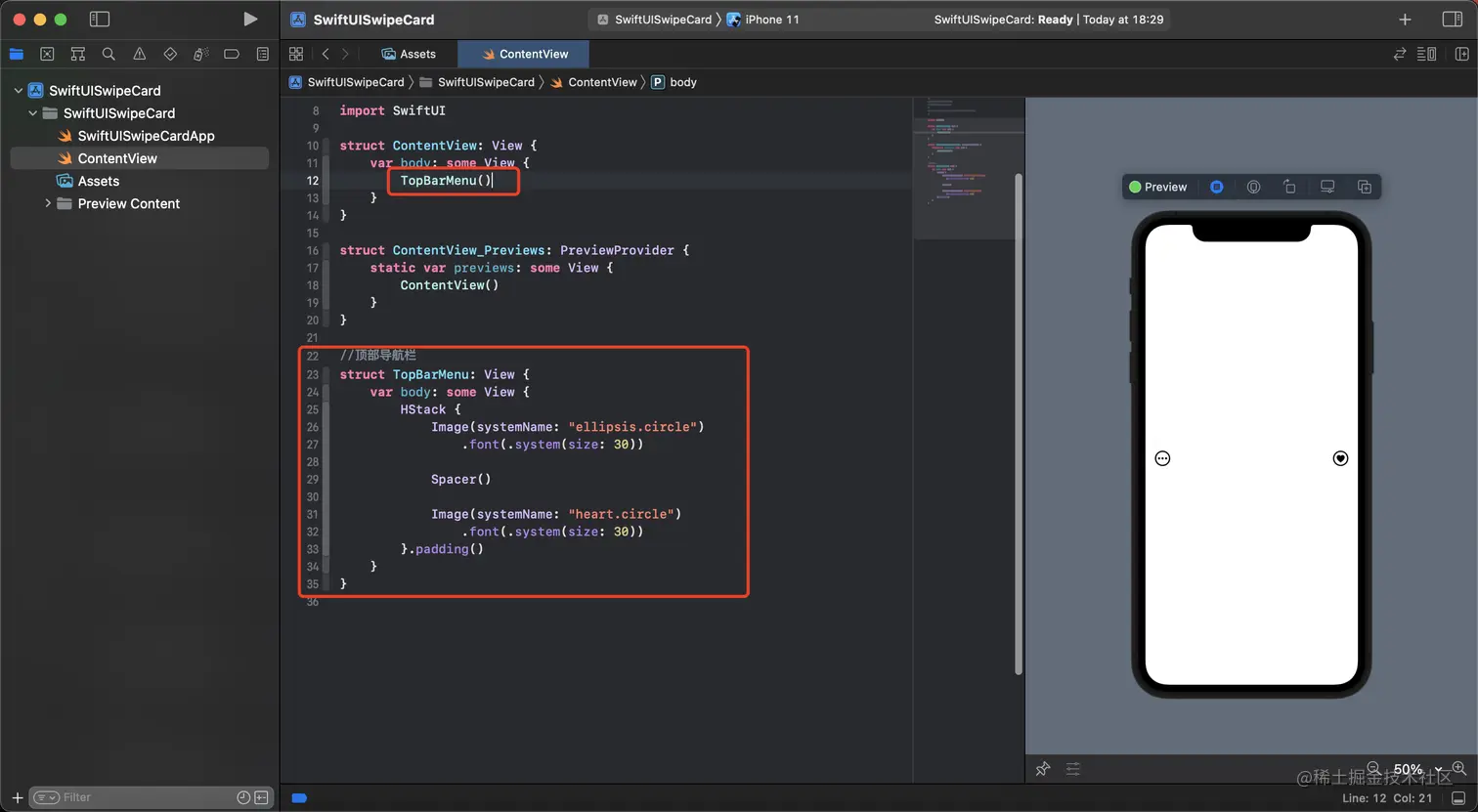Show only source-controlled files filter
This screenshot has width=1478, height=812.
262,797
